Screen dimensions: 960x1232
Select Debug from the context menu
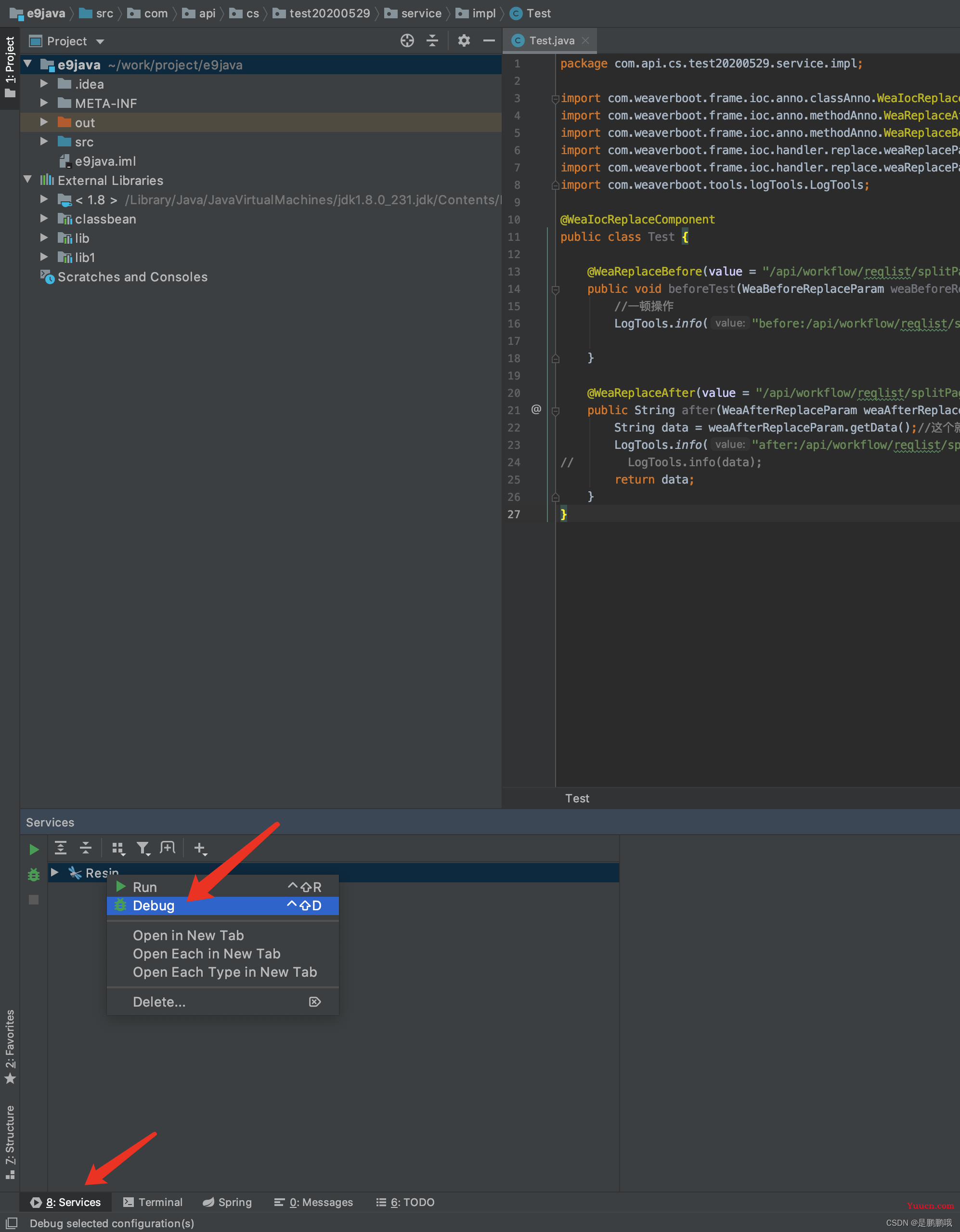click(153, 906)
